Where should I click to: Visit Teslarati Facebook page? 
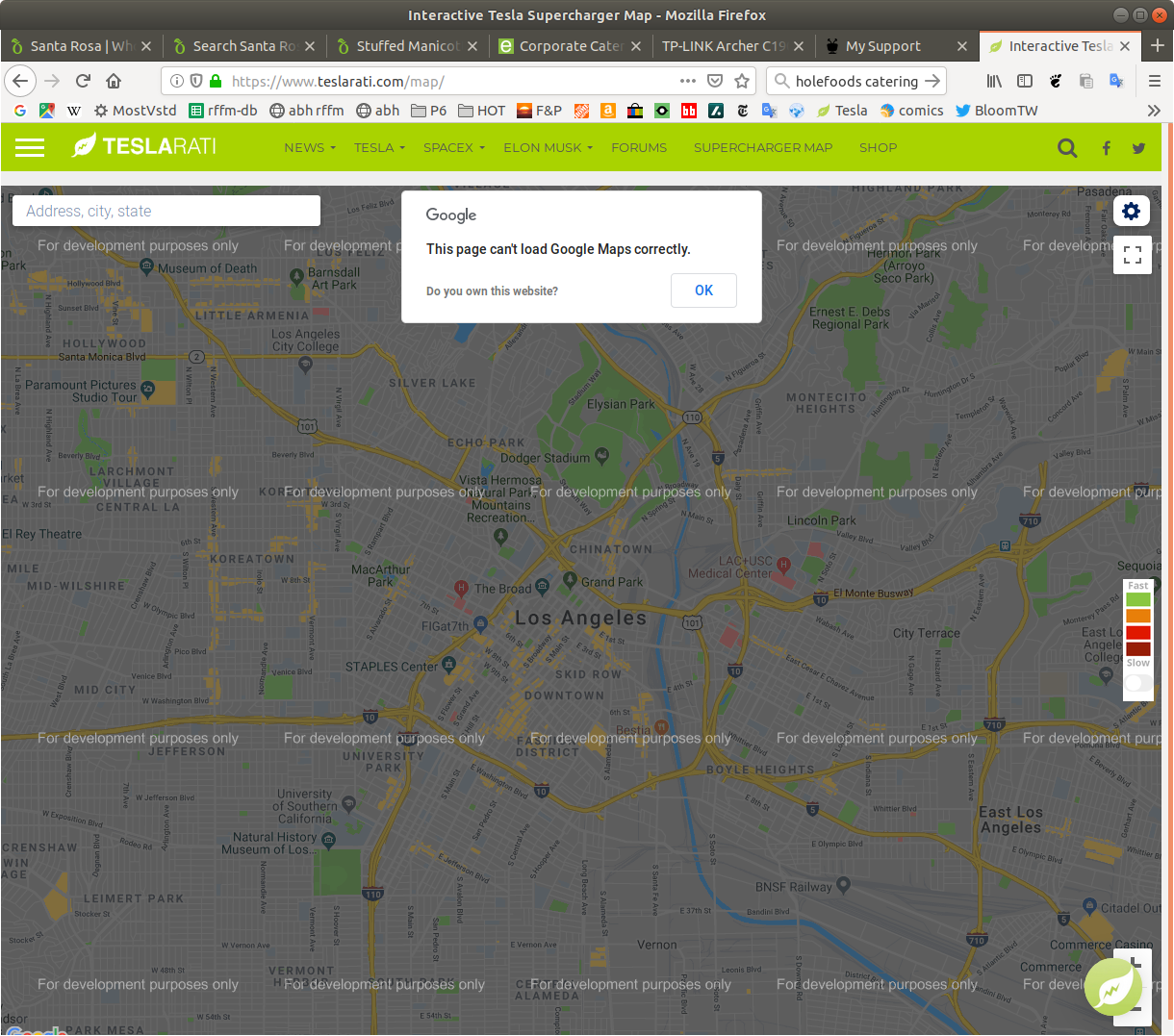(x=1107, y=148)
